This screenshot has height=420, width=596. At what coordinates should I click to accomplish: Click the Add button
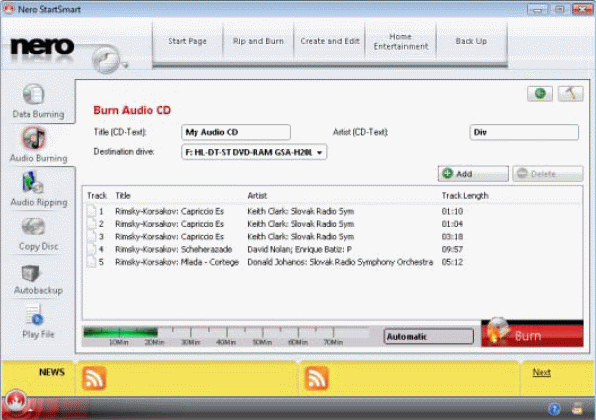pos(473,174)
